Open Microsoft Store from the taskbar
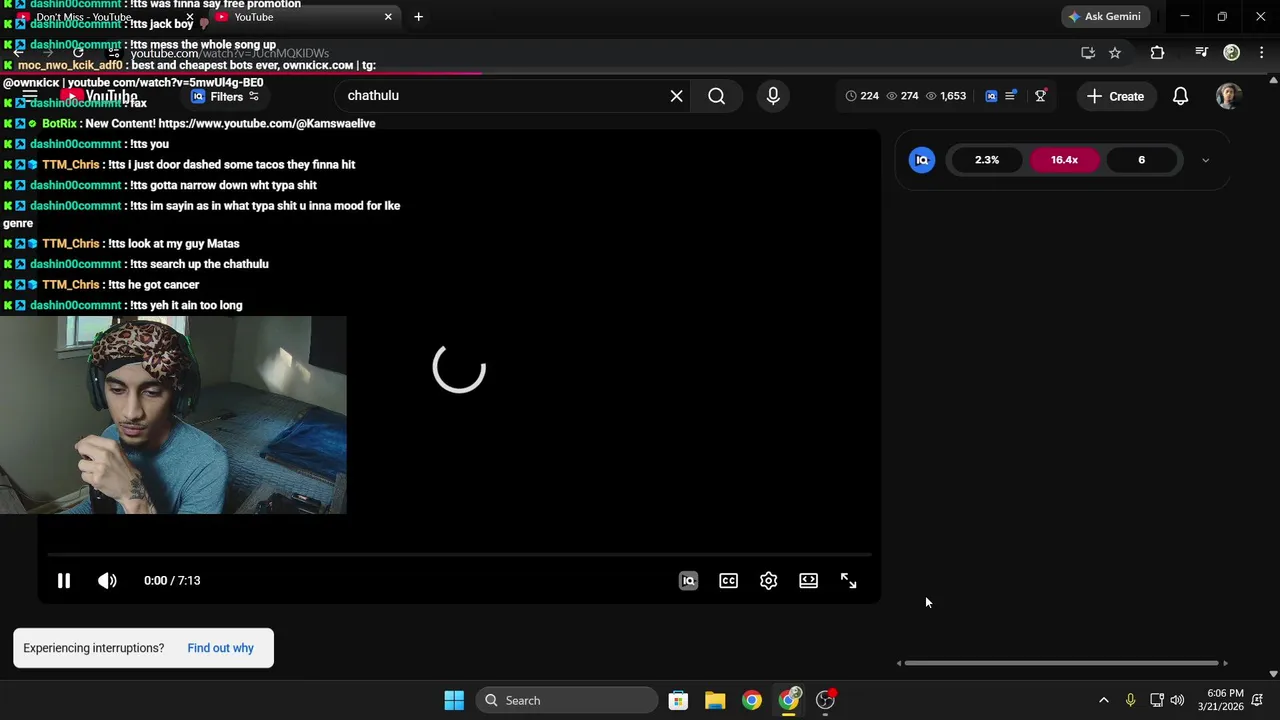Viewport: 1280px width, 720px height. point(678,700)
